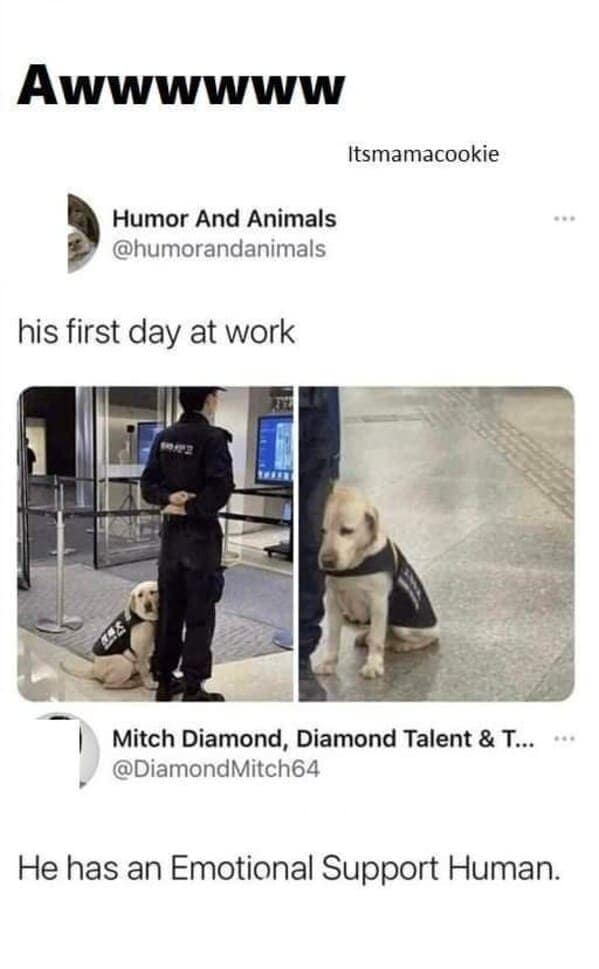Click the blue monitor screen in left photo
Viewport: 599px width, 969px height.
coord(274,449)
